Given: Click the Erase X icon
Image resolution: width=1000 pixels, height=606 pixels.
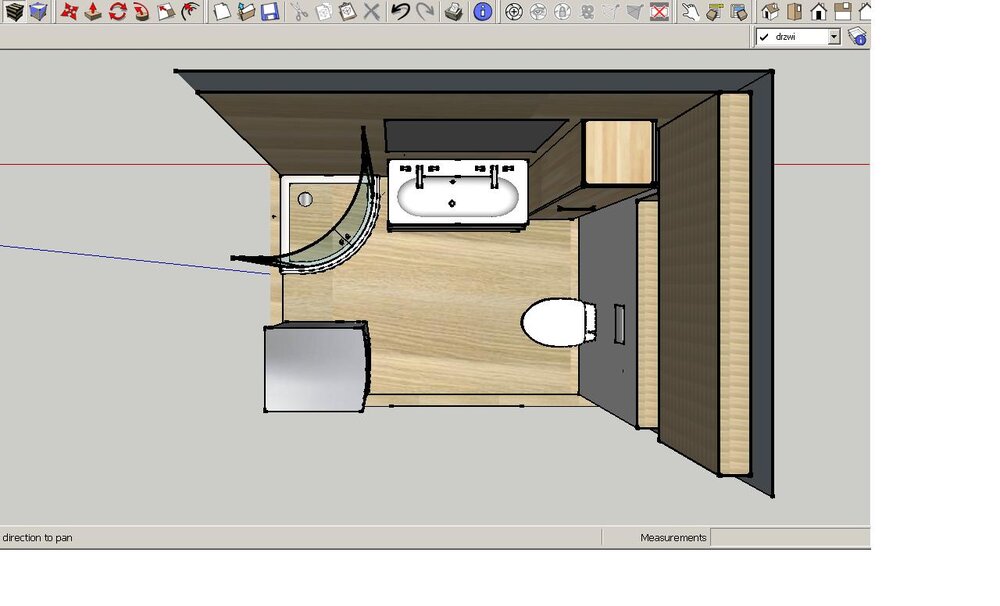Looking at the screenshot, I should click(x=371, y=12).
